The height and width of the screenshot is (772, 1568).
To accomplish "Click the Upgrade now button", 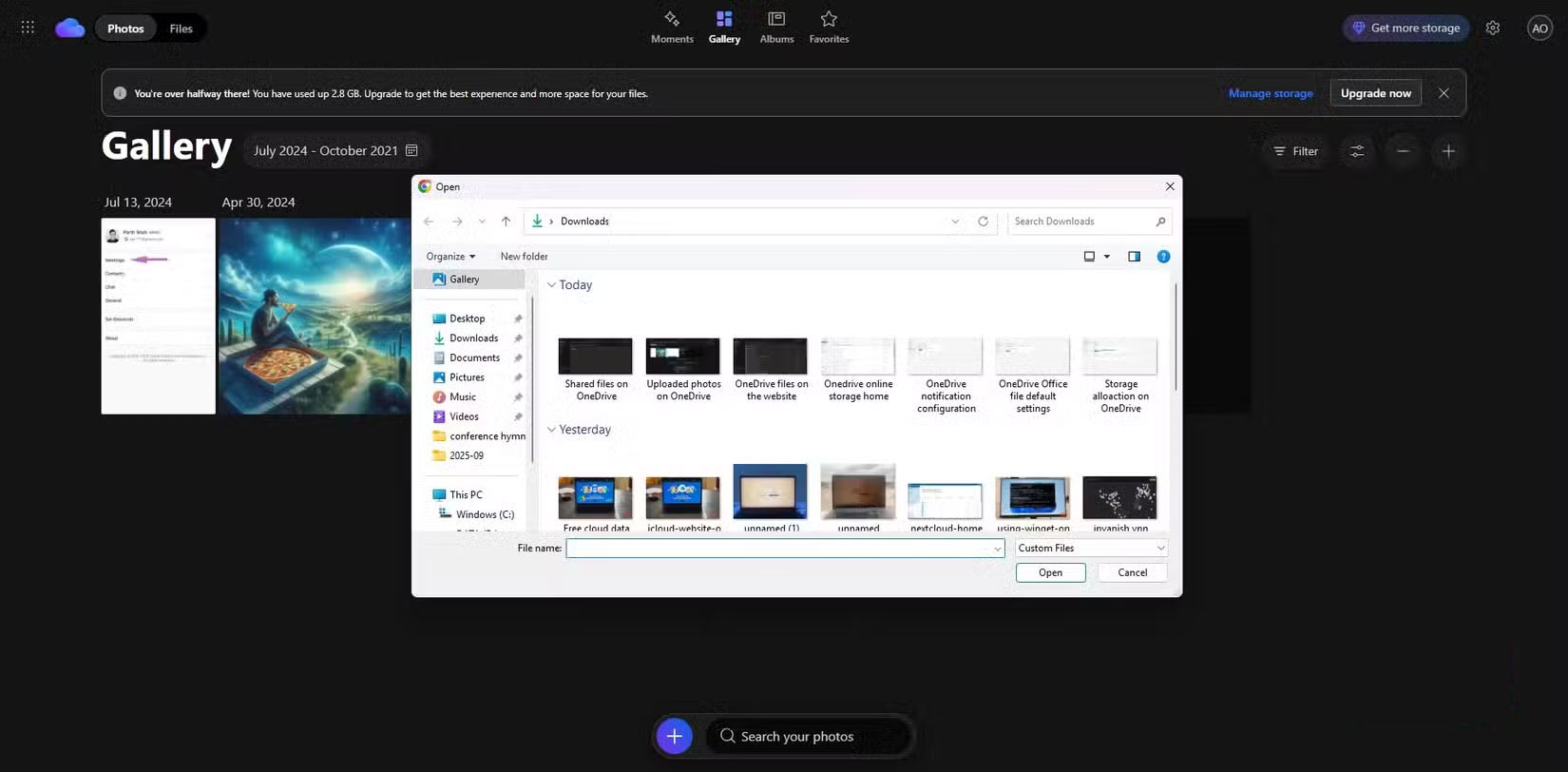I will coord(1375,93).
